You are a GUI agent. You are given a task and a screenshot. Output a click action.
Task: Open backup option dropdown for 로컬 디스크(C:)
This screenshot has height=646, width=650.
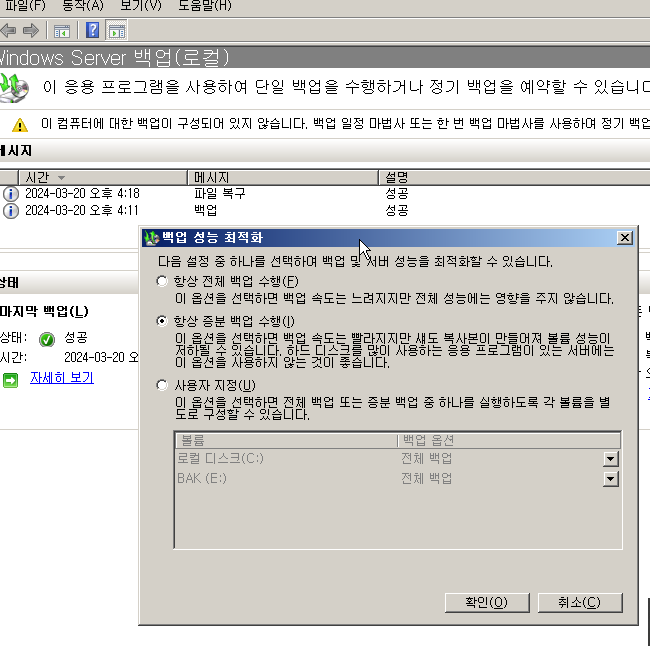(610, 459)
